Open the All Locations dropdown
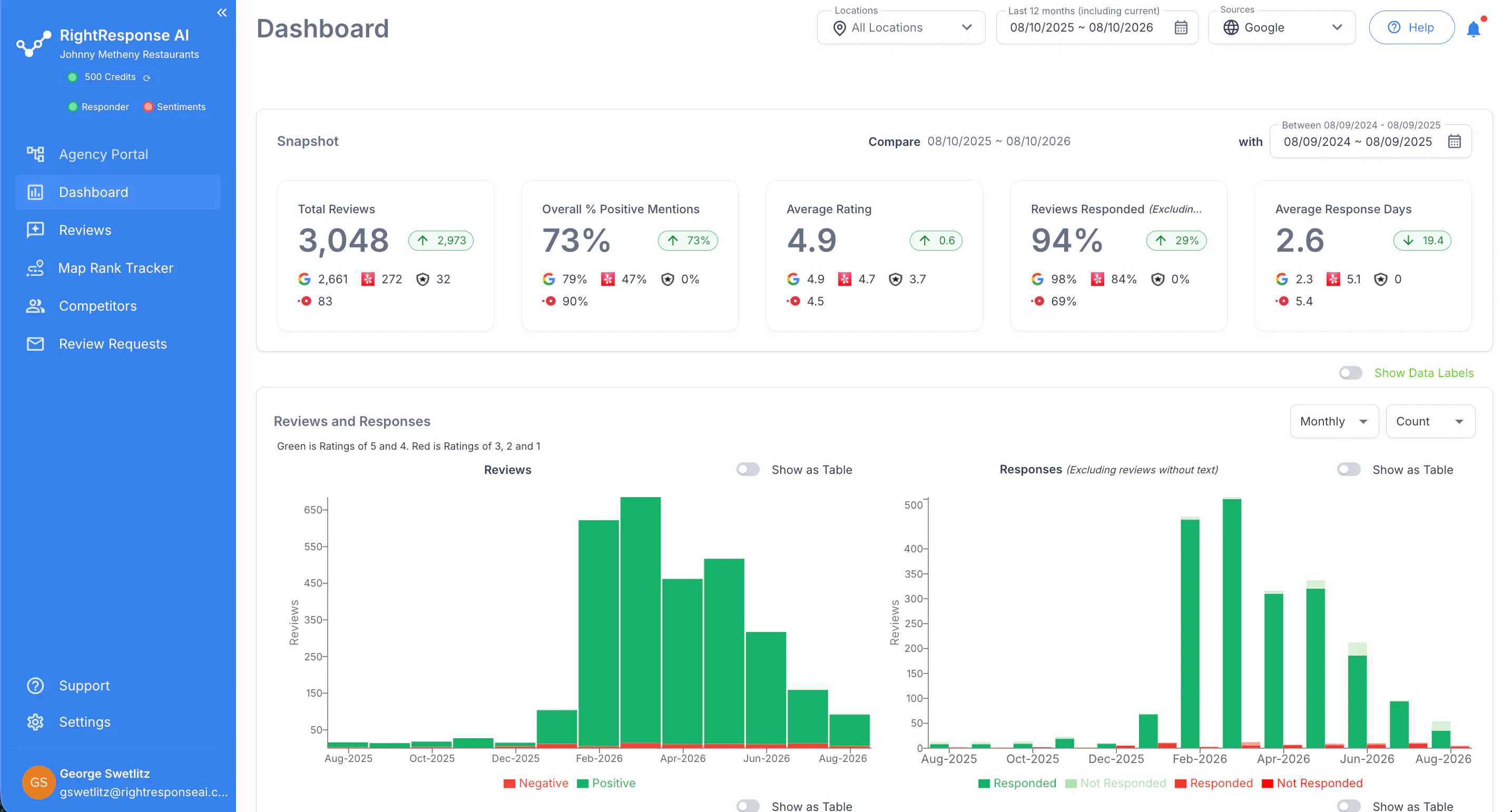This screenshot has height=812, width=1512. point(901,27)
